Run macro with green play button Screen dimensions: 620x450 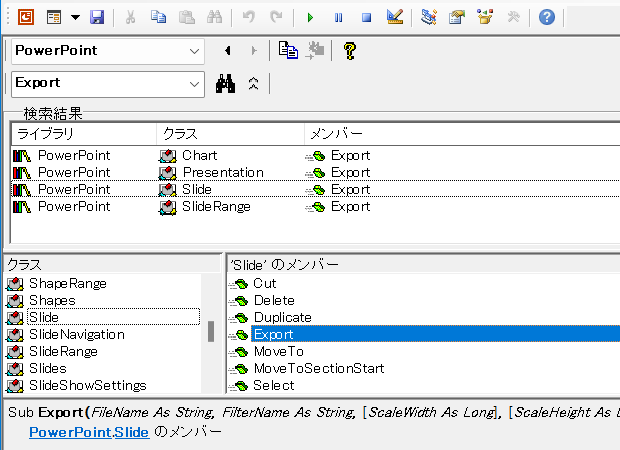tap(310, 17)
